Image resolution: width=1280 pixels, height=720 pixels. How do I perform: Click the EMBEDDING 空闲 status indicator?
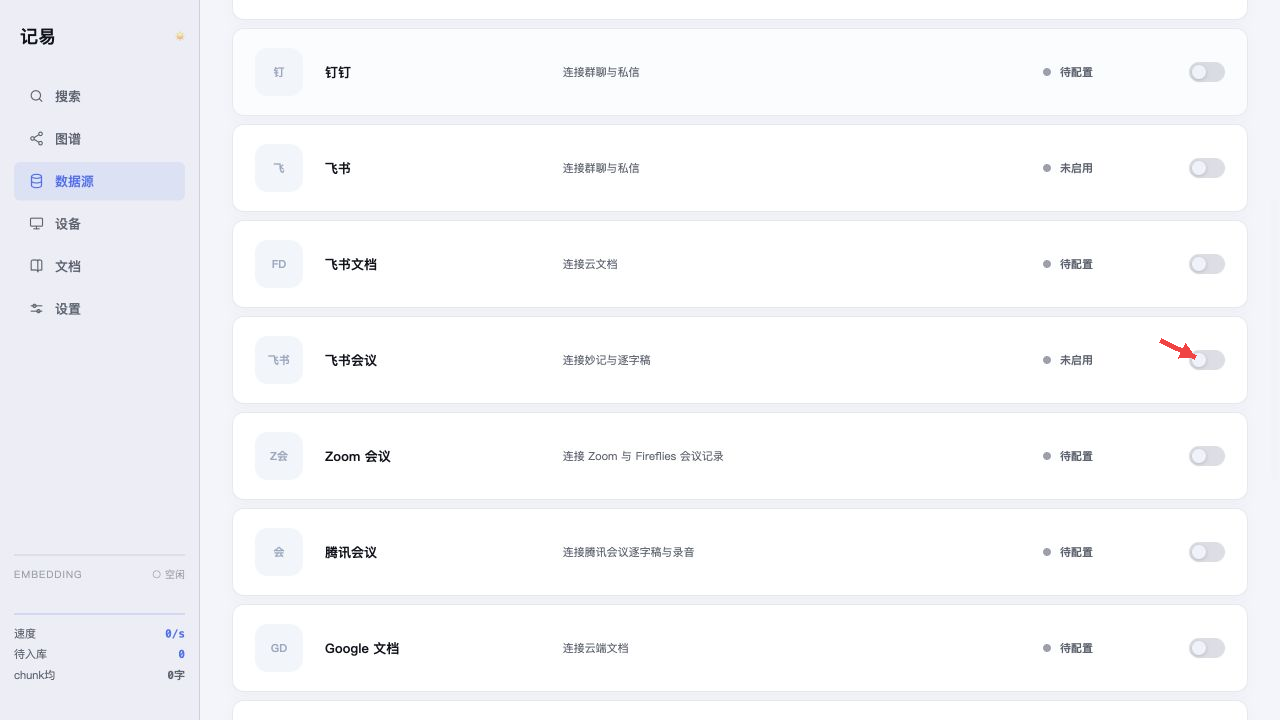point(168,575)
